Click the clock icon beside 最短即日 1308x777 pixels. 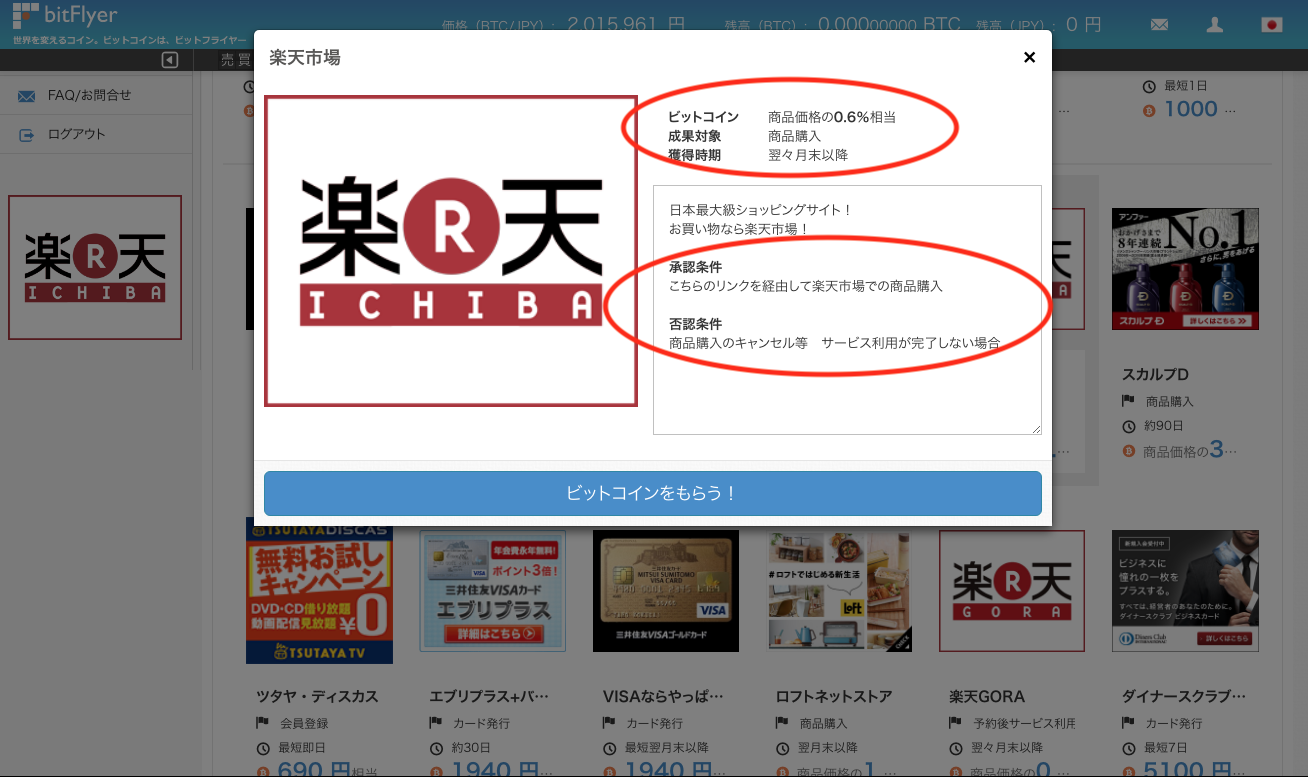pos(263,747)
